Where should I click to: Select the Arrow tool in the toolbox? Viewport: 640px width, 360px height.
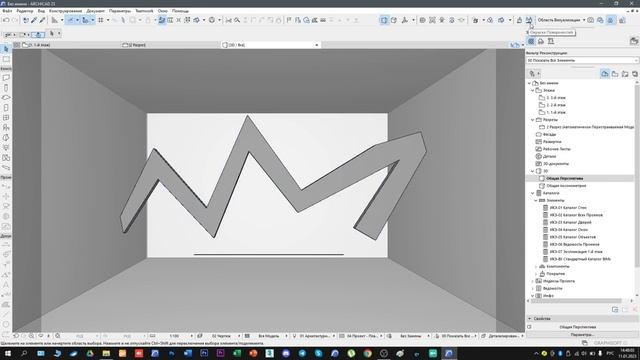(x=6, y=49)
